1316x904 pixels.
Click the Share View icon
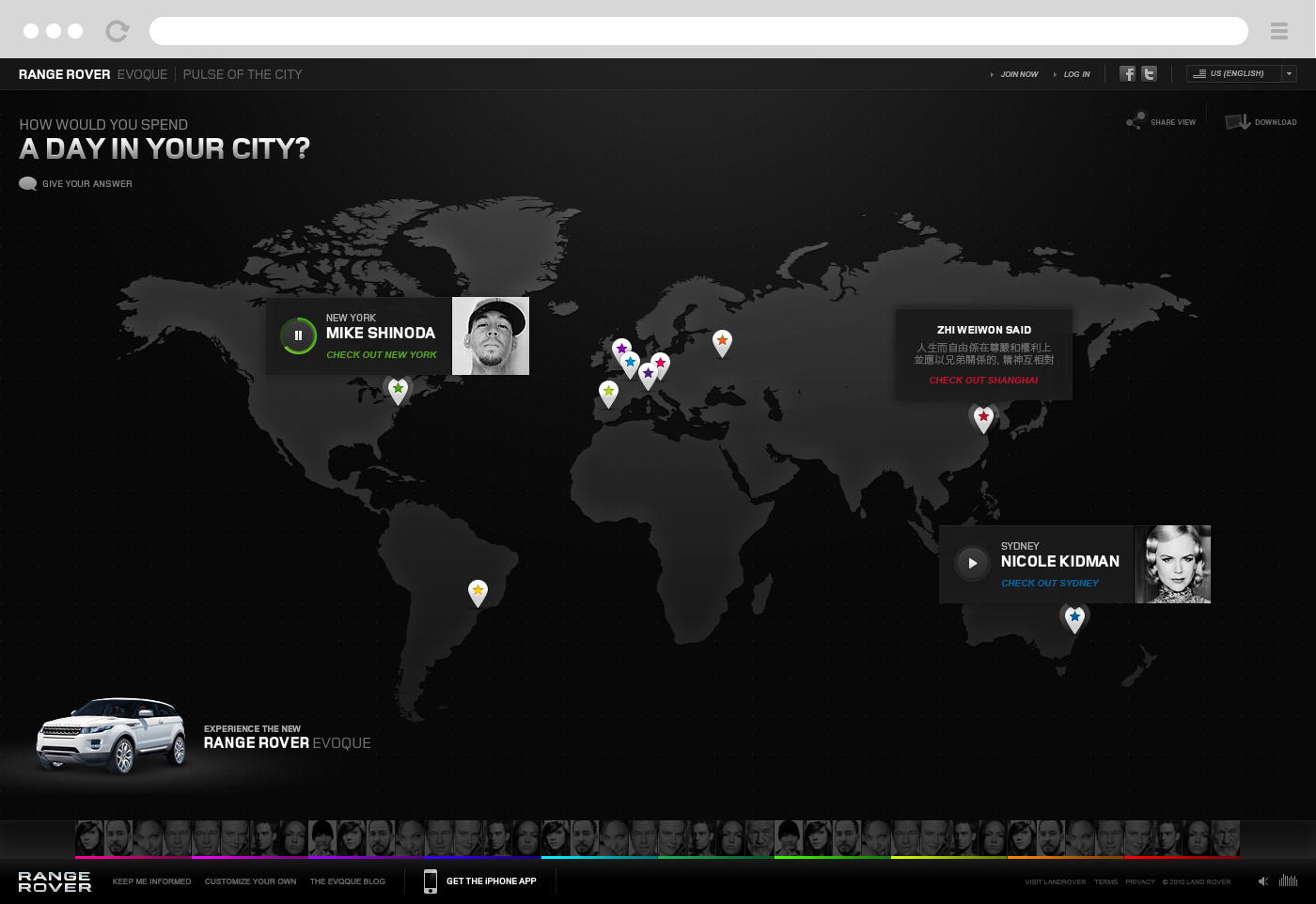[1136, 121]
